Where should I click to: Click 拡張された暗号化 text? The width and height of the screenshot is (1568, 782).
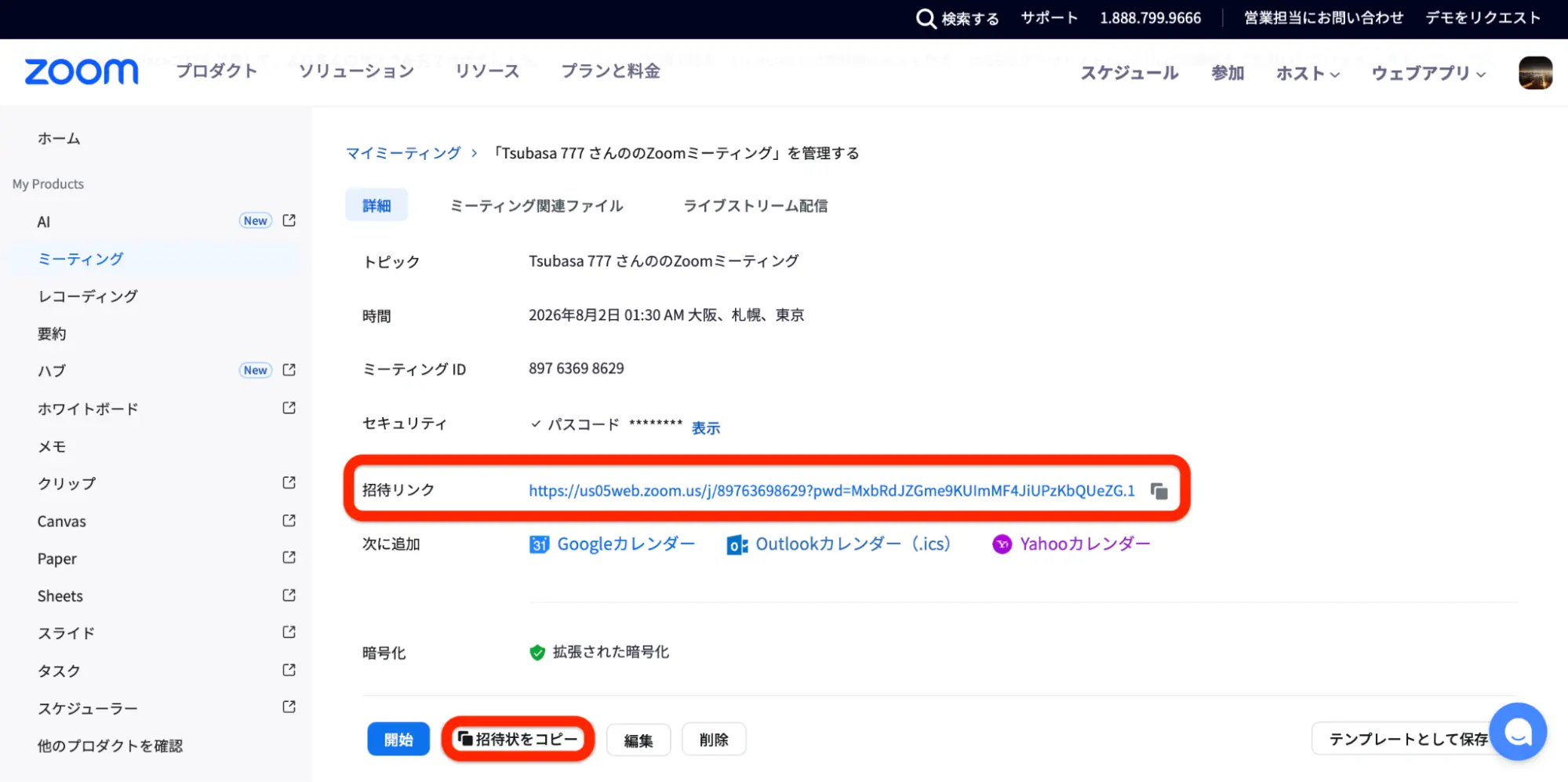point(611,653)
